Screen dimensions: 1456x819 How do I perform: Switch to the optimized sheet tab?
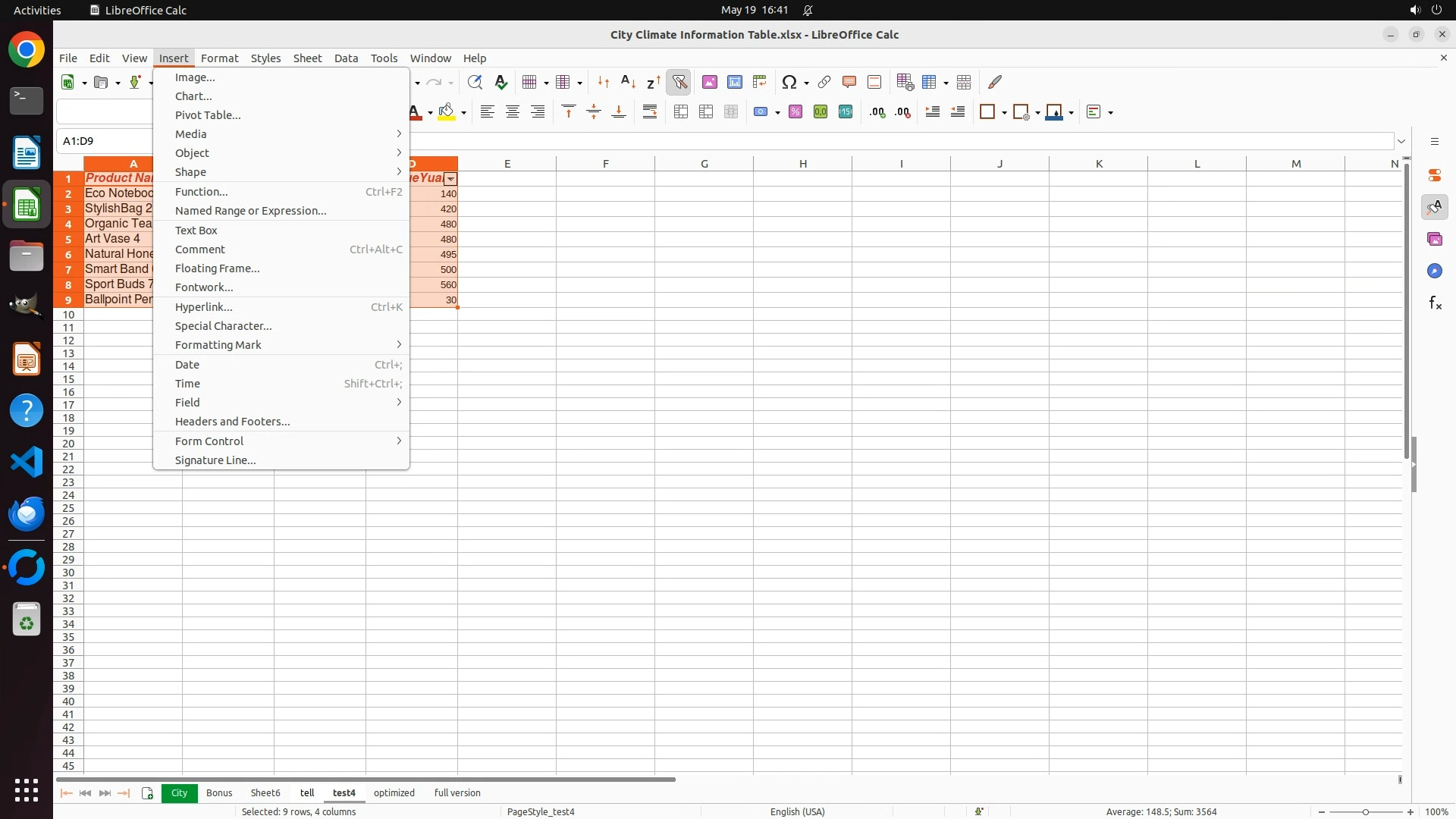[394, 792]
